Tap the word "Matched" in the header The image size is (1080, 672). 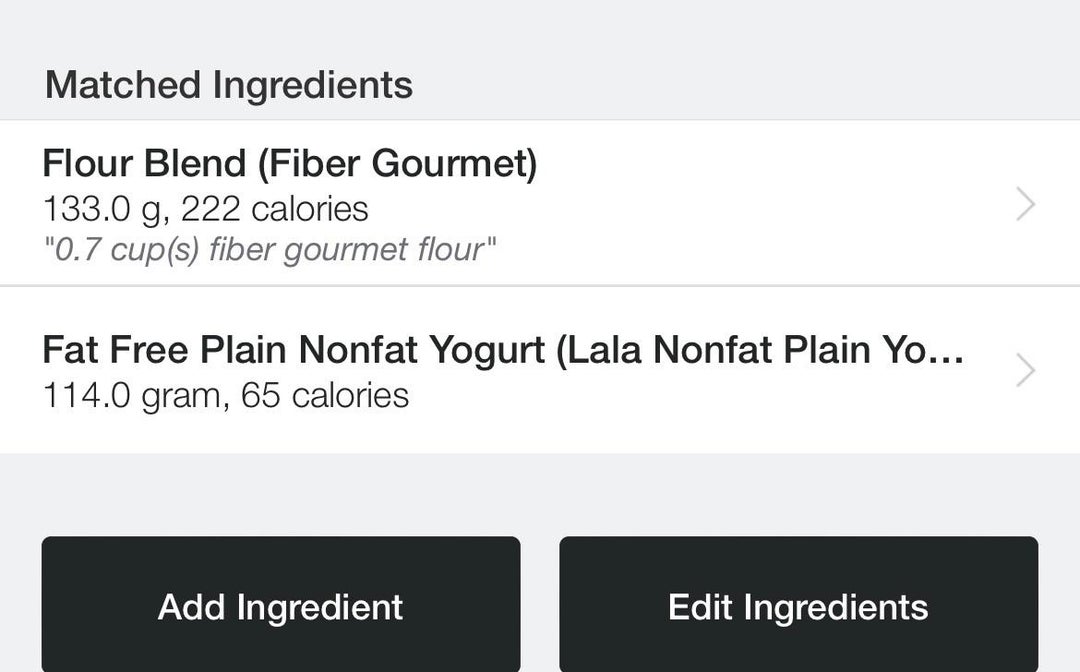coord(123,85)
